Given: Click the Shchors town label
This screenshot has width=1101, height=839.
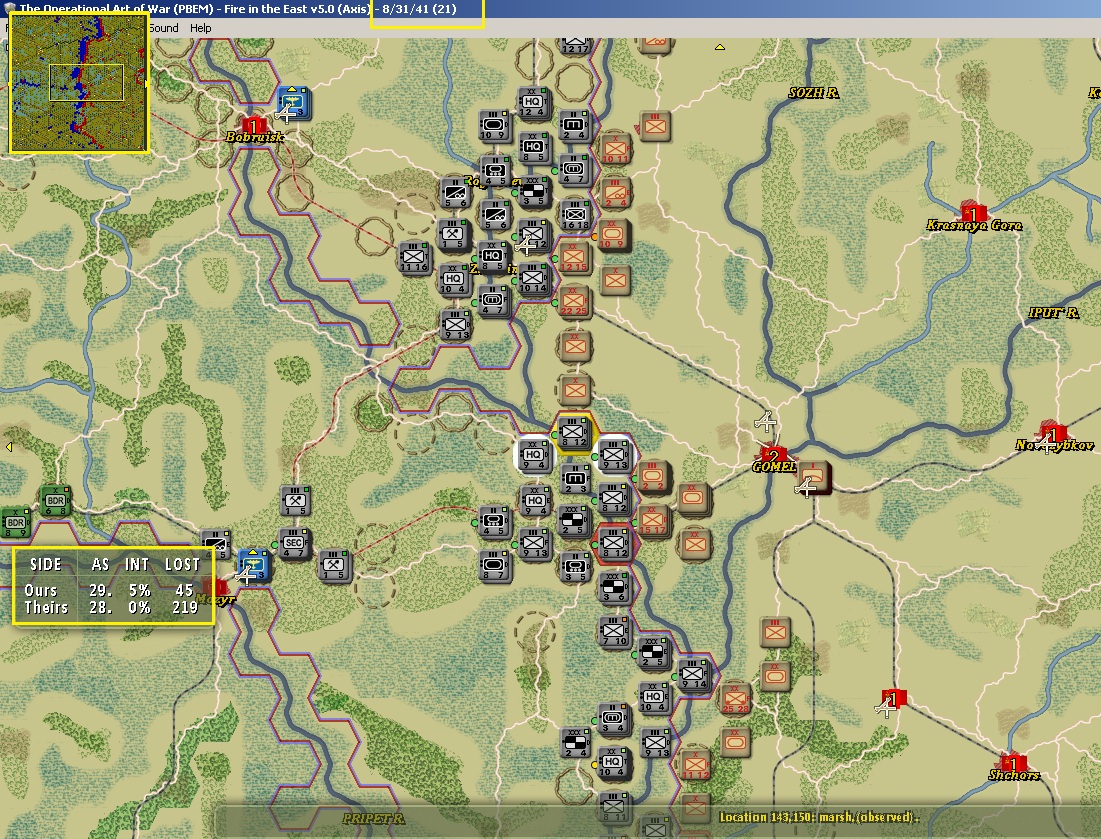Looking at the screenshot, I should 1014,775.
